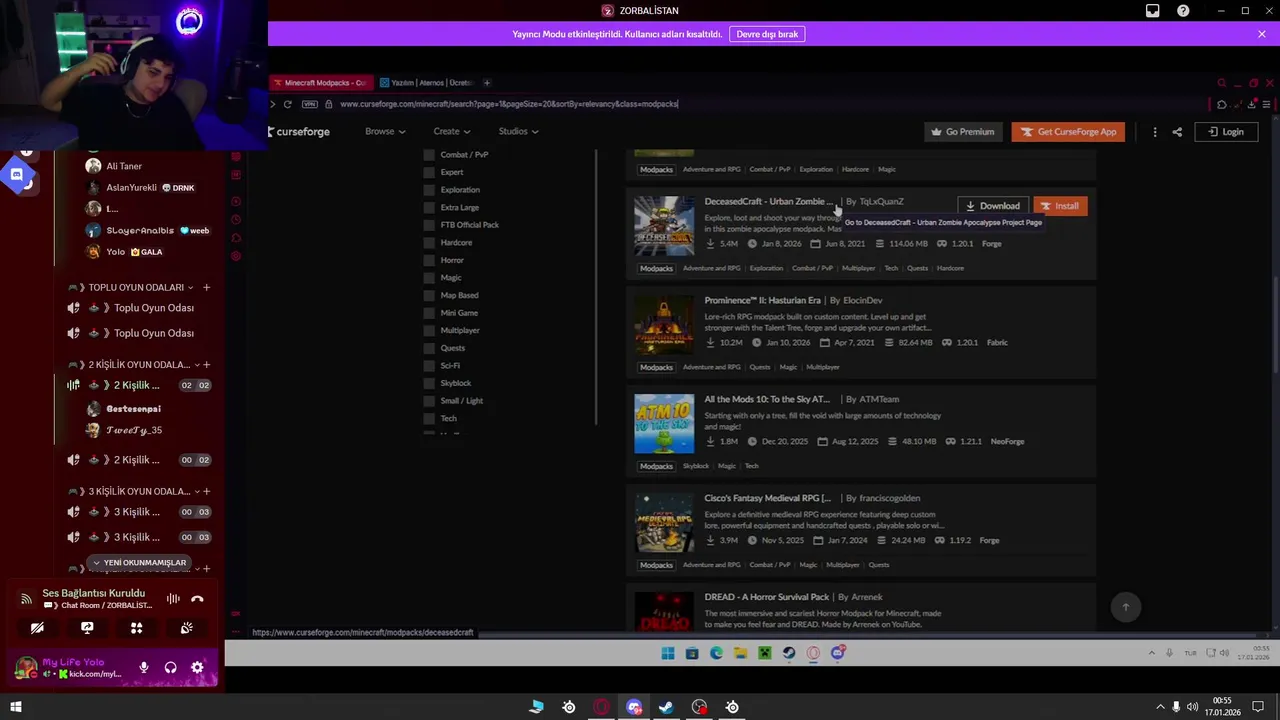
Task: Open Discord direct messages home icon
Action: pyautogui.click(x=16, y=175)
